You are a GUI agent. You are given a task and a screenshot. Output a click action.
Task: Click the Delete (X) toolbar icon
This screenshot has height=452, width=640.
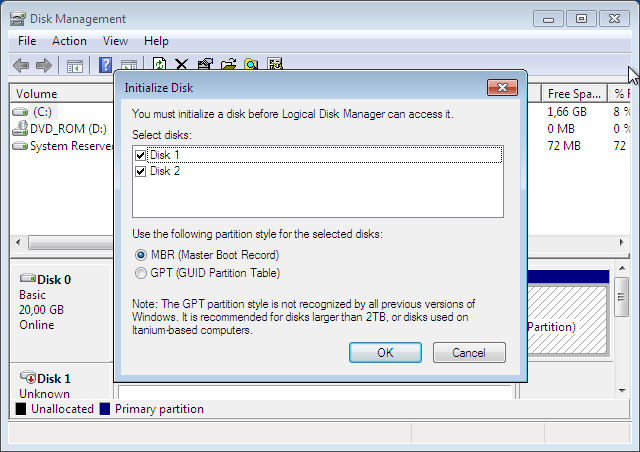pos(182,65)
